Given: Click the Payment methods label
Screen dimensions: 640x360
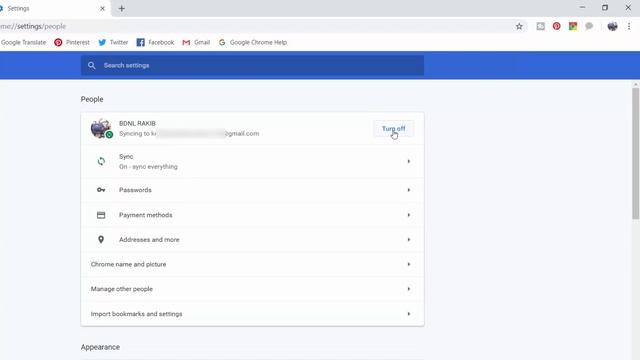Looking at the screenshot, I should [x=146, y=215].
